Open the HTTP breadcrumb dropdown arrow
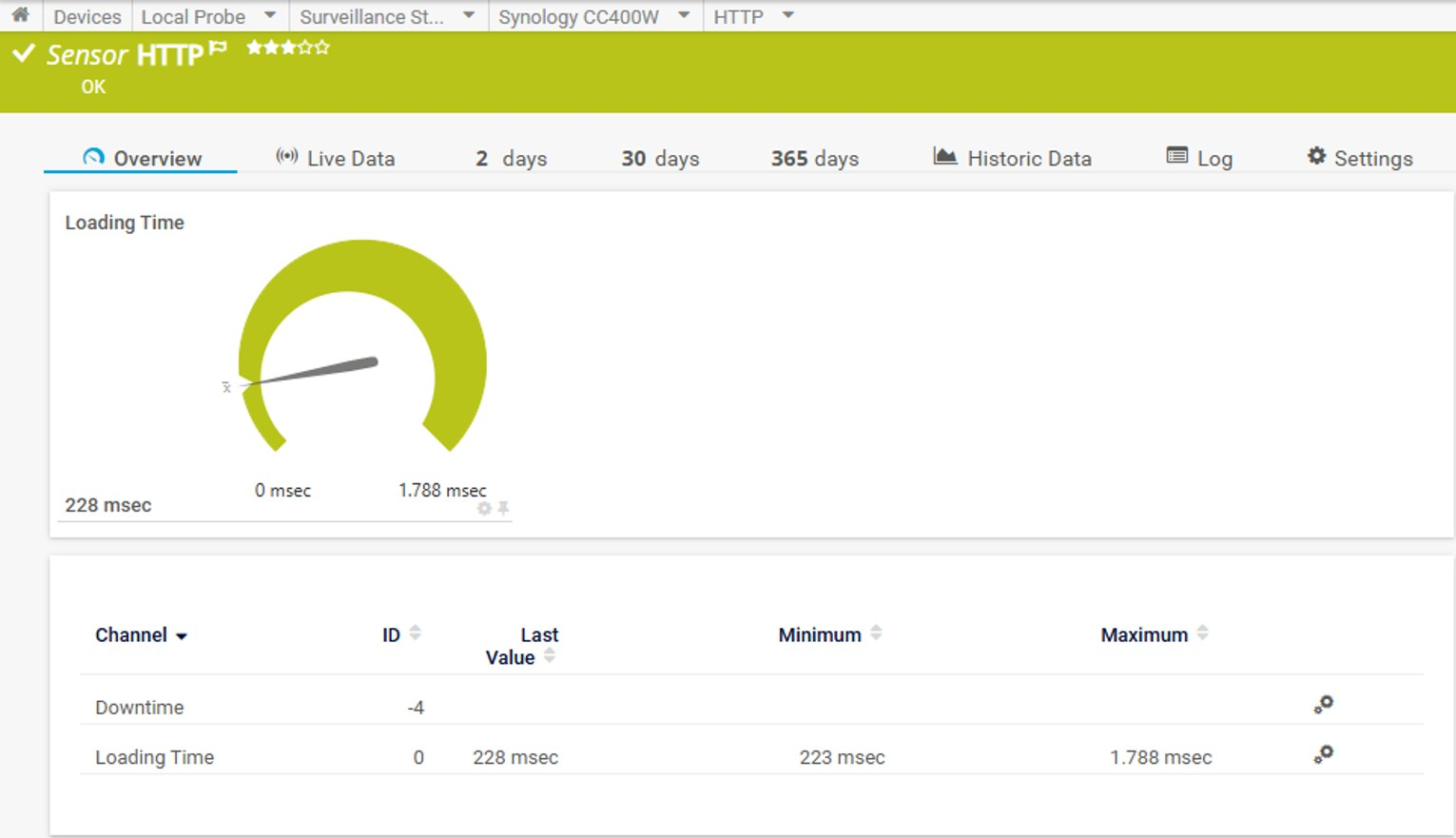 [787, 15]
